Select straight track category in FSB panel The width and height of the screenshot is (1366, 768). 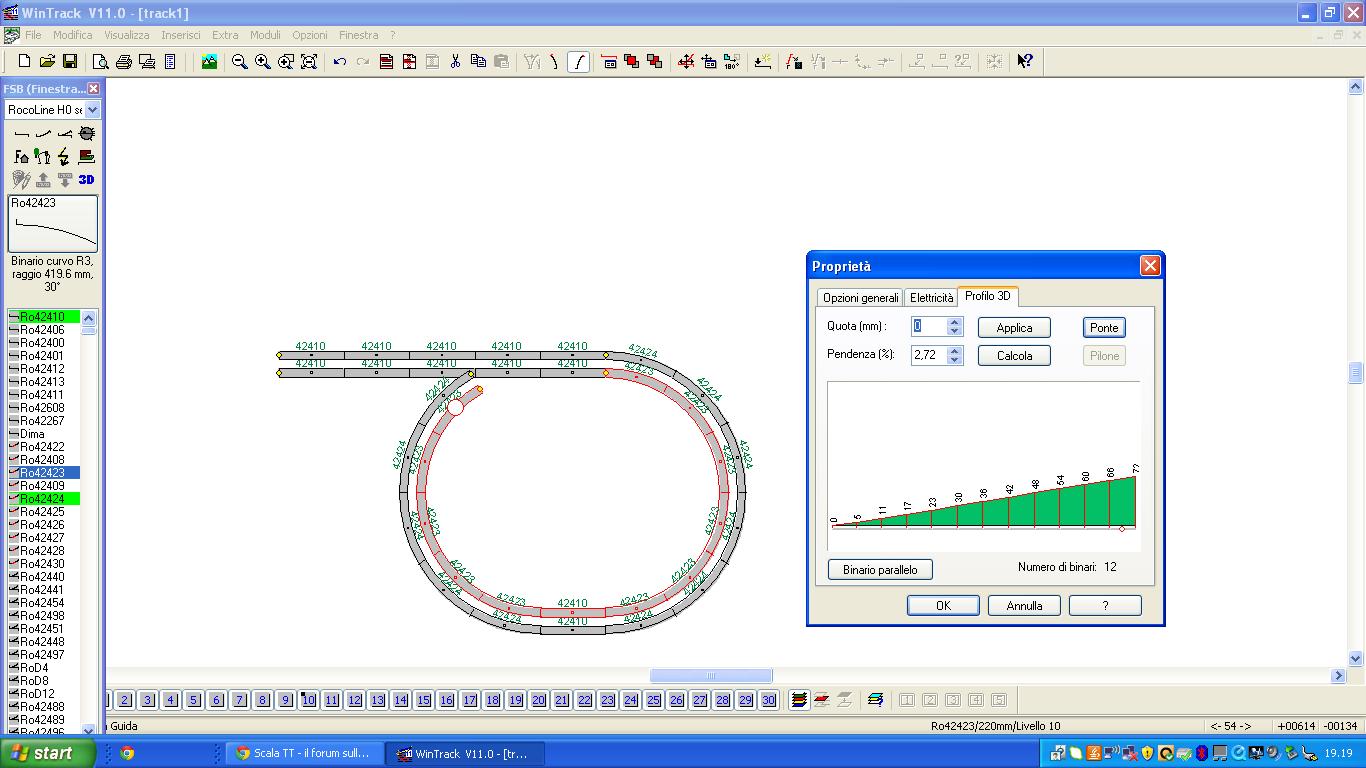21,133
